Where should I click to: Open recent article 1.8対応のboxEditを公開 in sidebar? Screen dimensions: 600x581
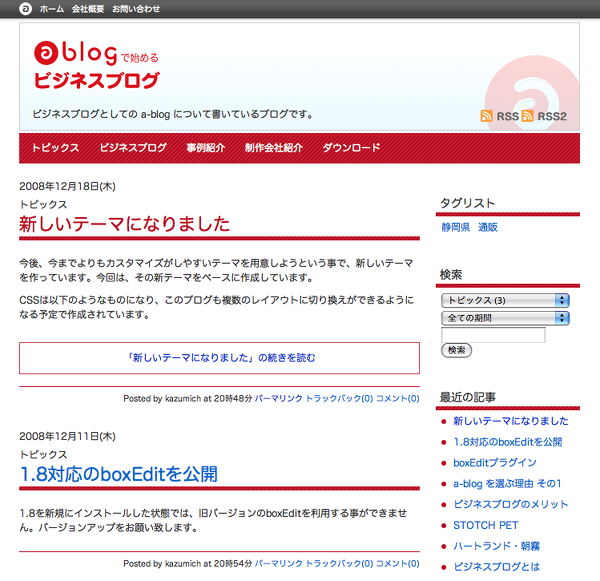click(508, 442)
